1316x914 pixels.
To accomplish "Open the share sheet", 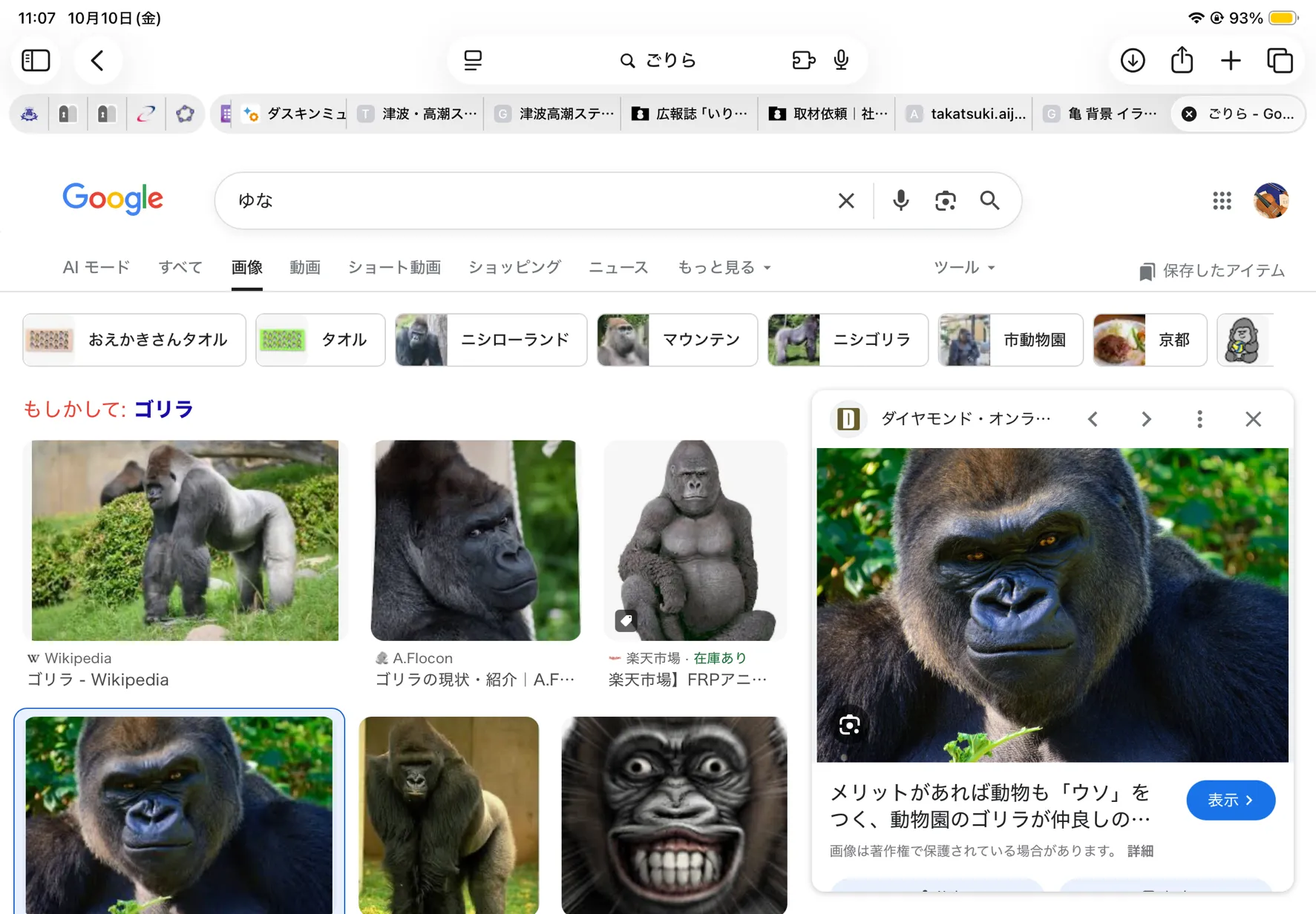I will click(x=1182, y=60).
